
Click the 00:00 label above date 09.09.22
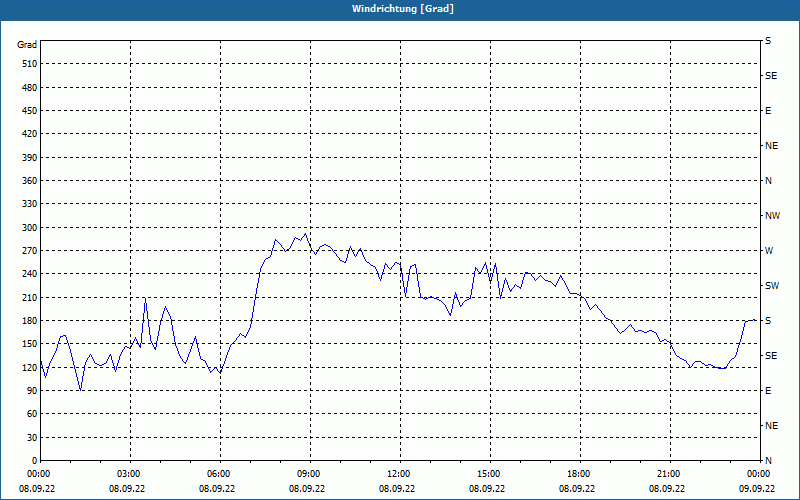click(x=760, y=474)
